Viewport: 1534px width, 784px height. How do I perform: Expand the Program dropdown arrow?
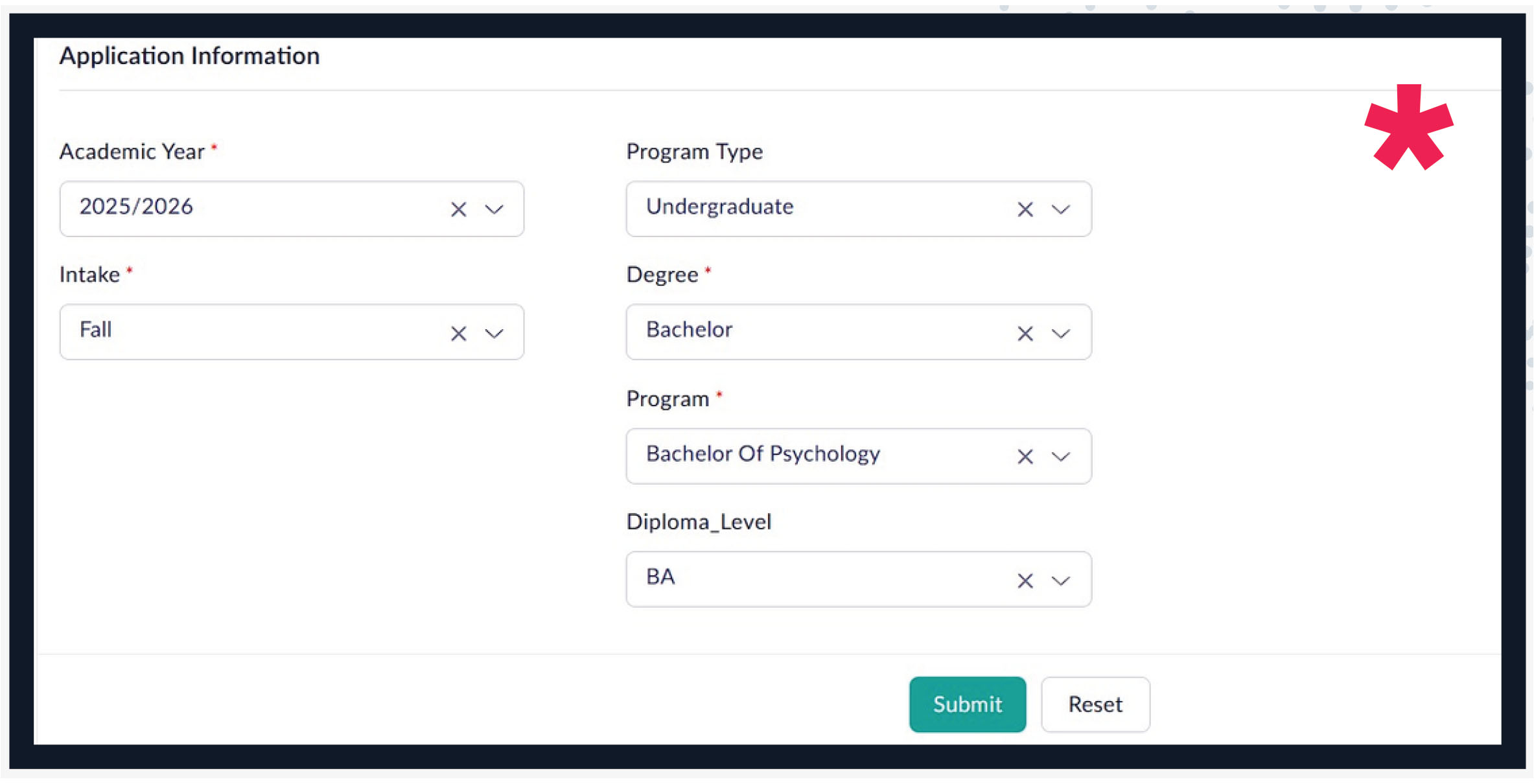[1061, 457]
